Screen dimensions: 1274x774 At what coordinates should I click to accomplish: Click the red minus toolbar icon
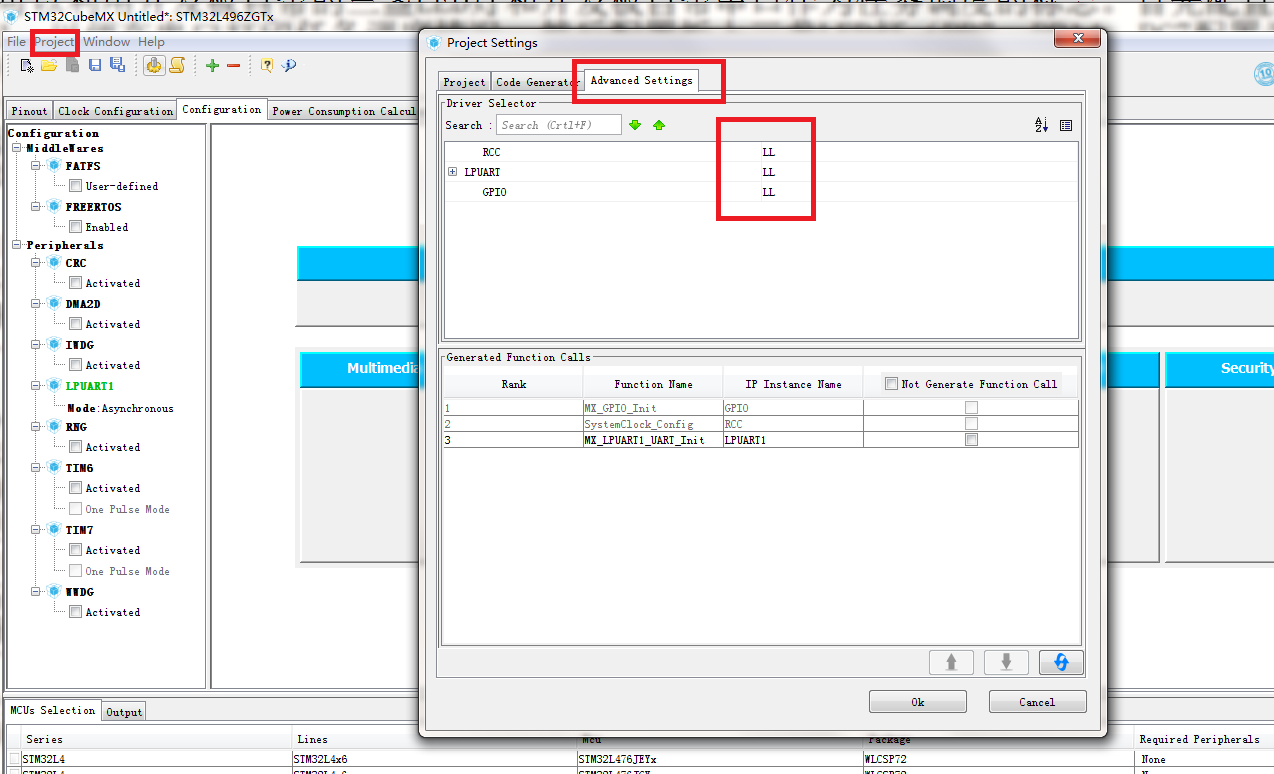(233, 66)
